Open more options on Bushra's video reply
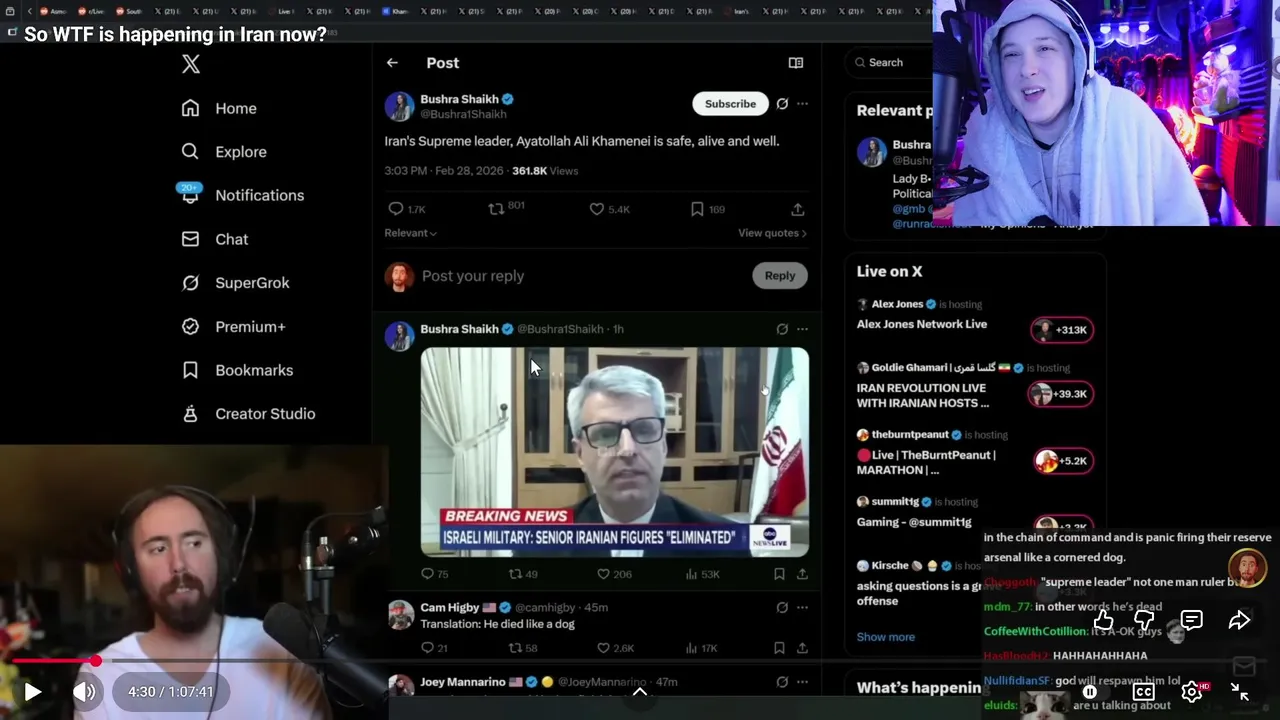The image size is (1280, 720). click(802, 329)
